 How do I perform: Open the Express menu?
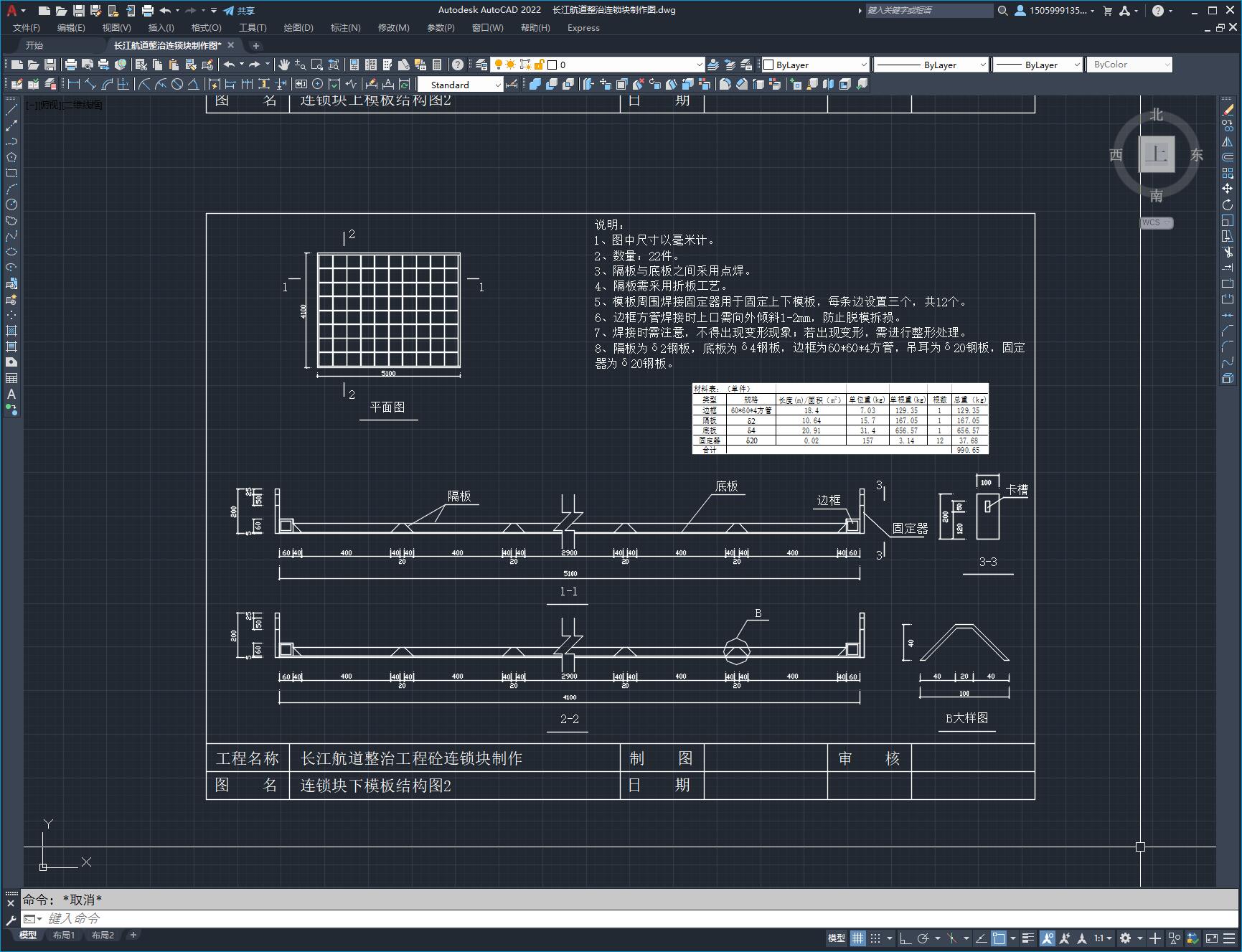(583, 28)
